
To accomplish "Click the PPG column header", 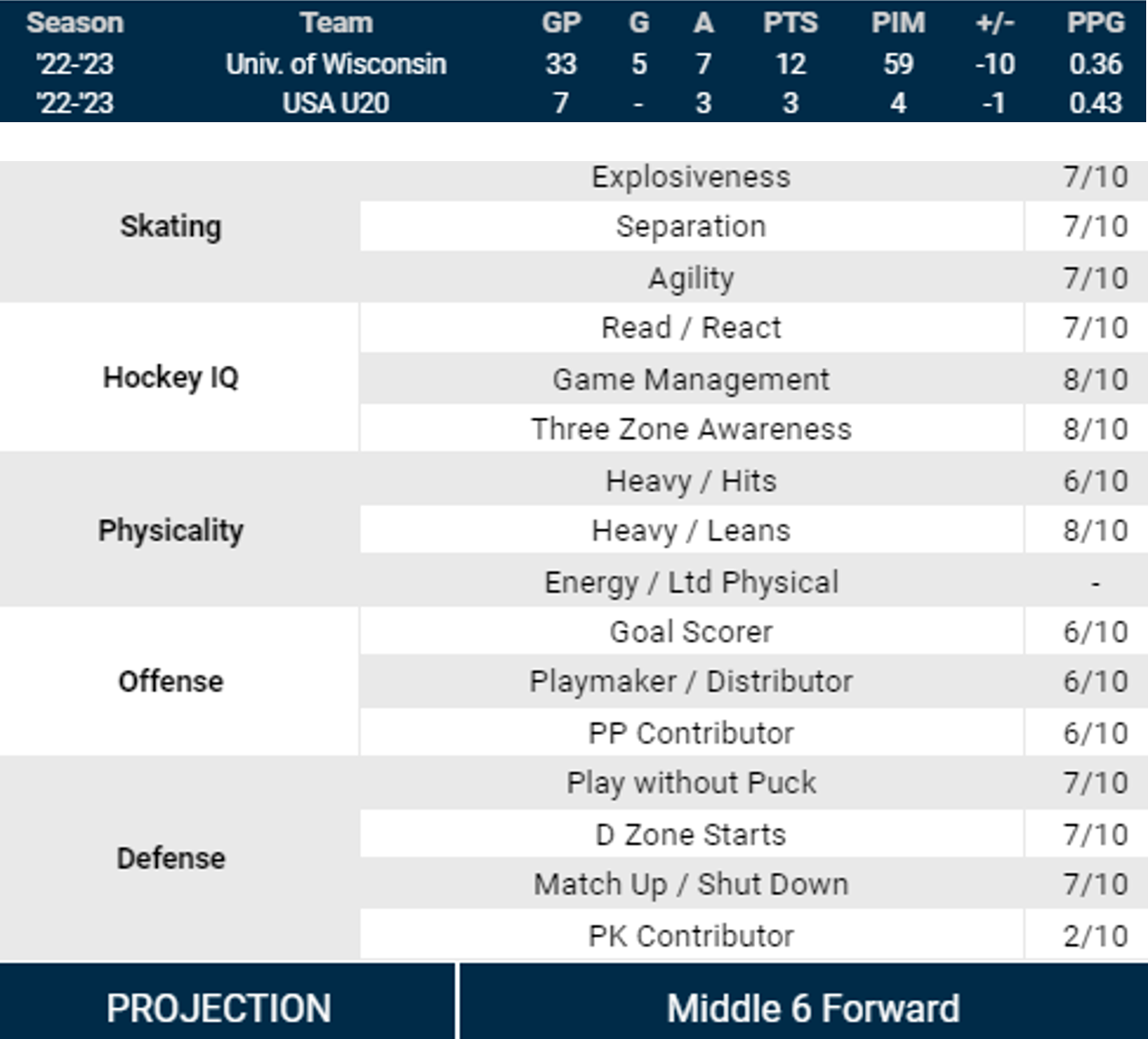I will pyautogui.click(x=1095, y=23).
